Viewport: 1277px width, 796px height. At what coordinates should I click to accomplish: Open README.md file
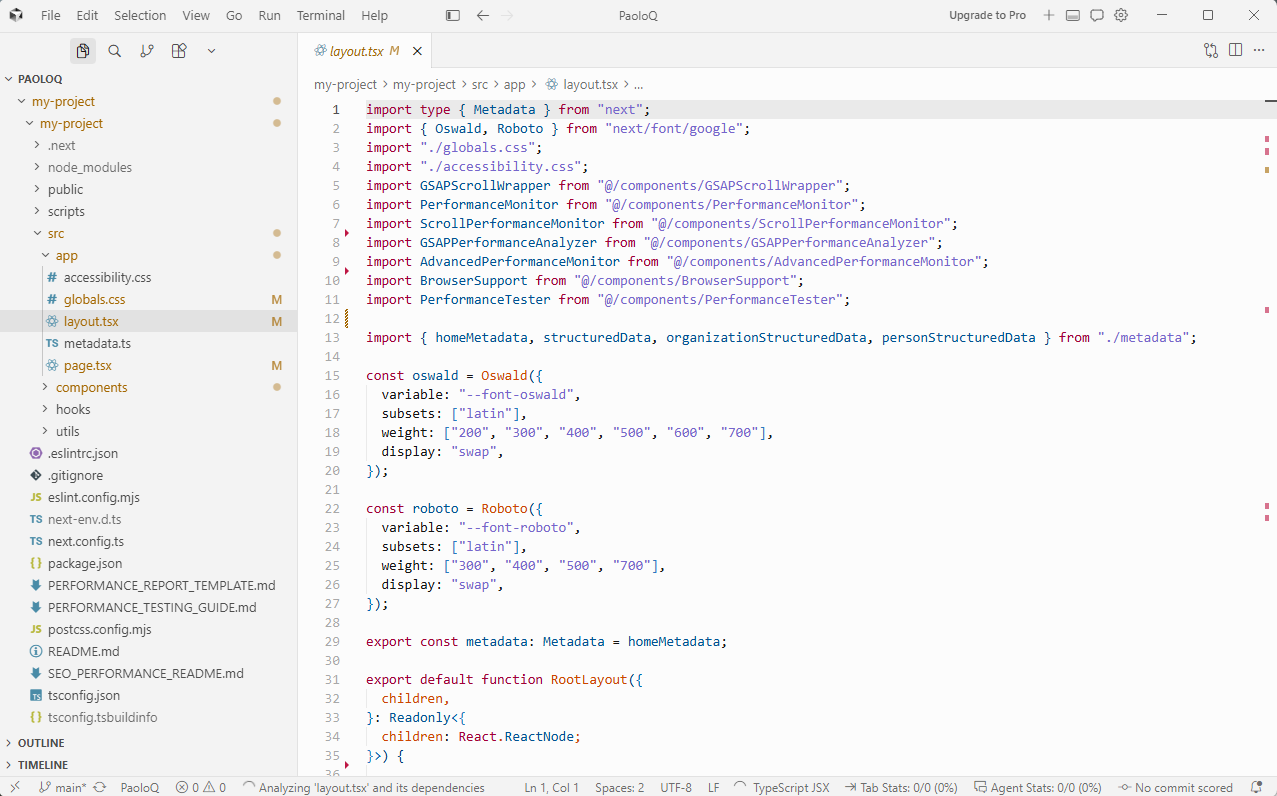pyautogui.click(x=148, y=651)
